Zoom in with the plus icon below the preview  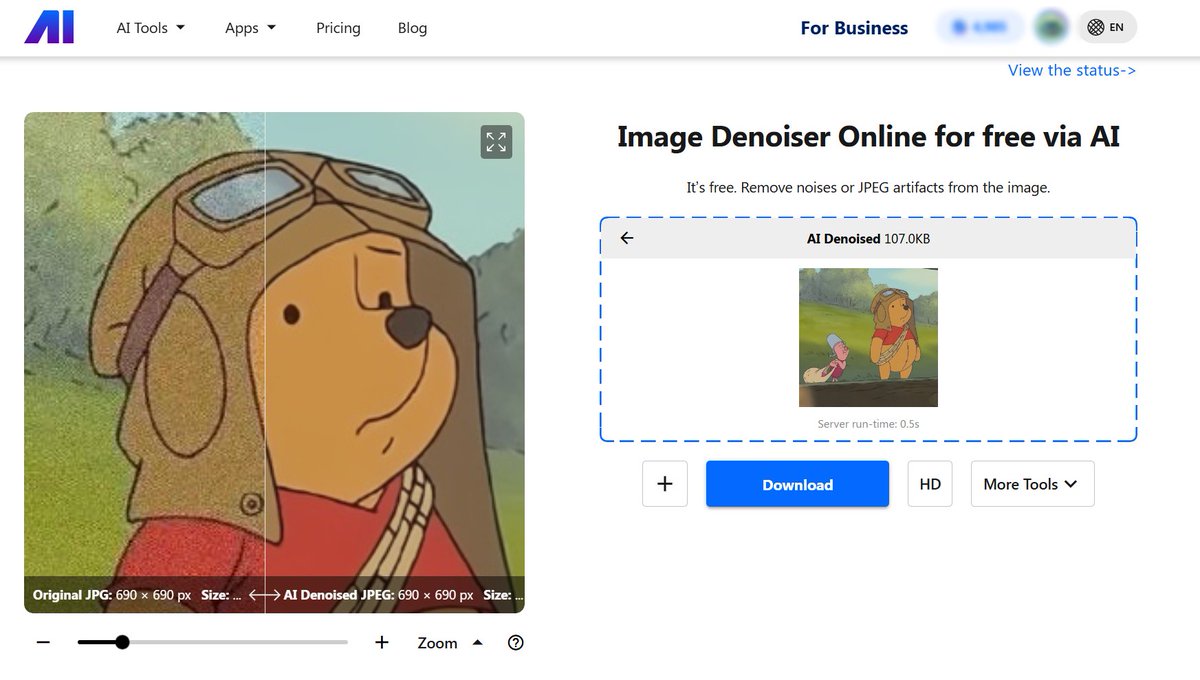pos(381,642)
